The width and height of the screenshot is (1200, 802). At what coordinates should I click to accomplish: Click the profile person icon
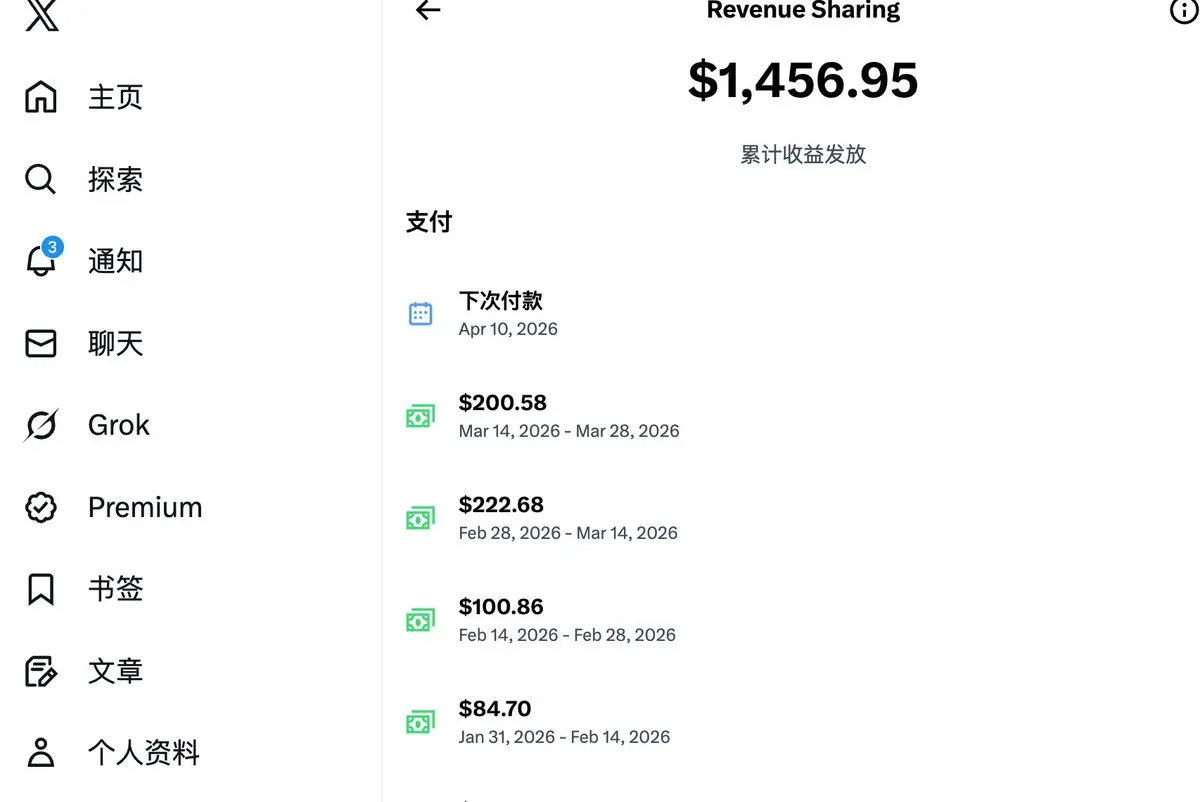41,752
